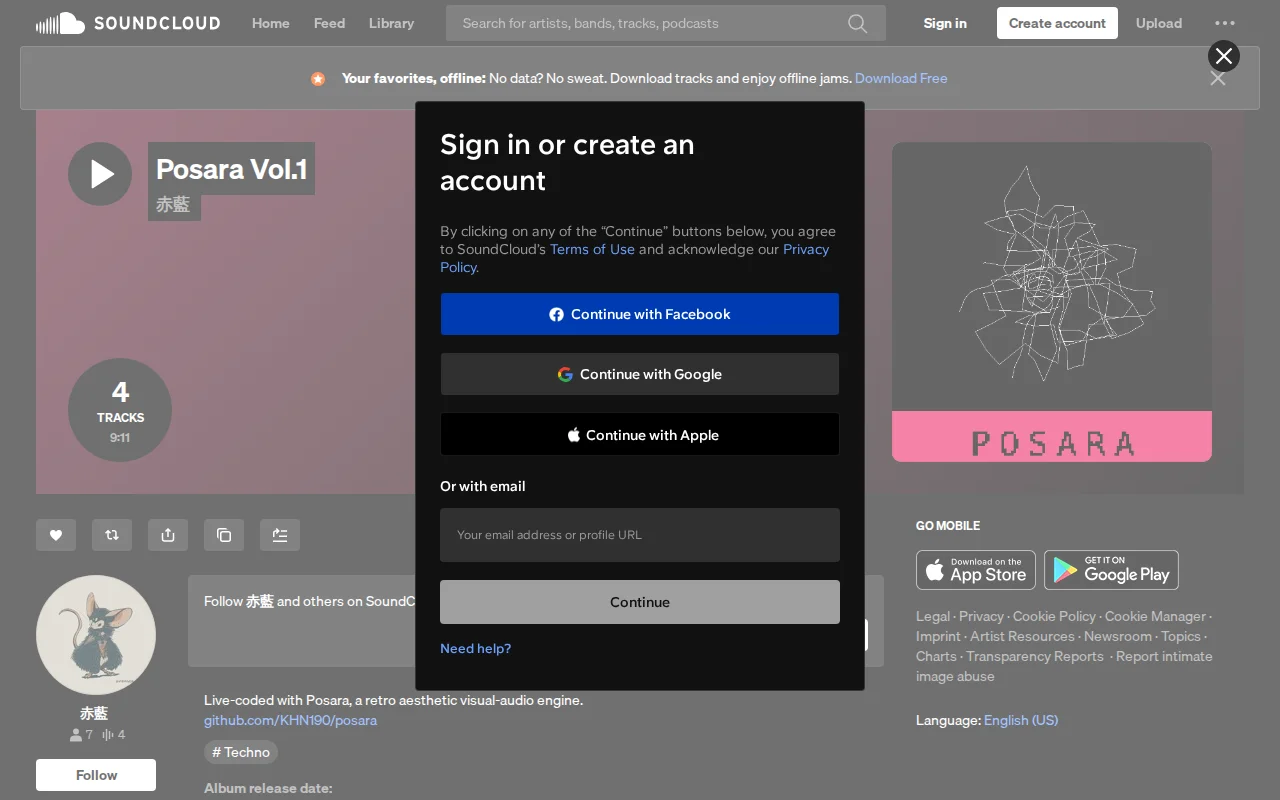Click the gray Continue button
The image size is (1280, 800).
[640, 602]
